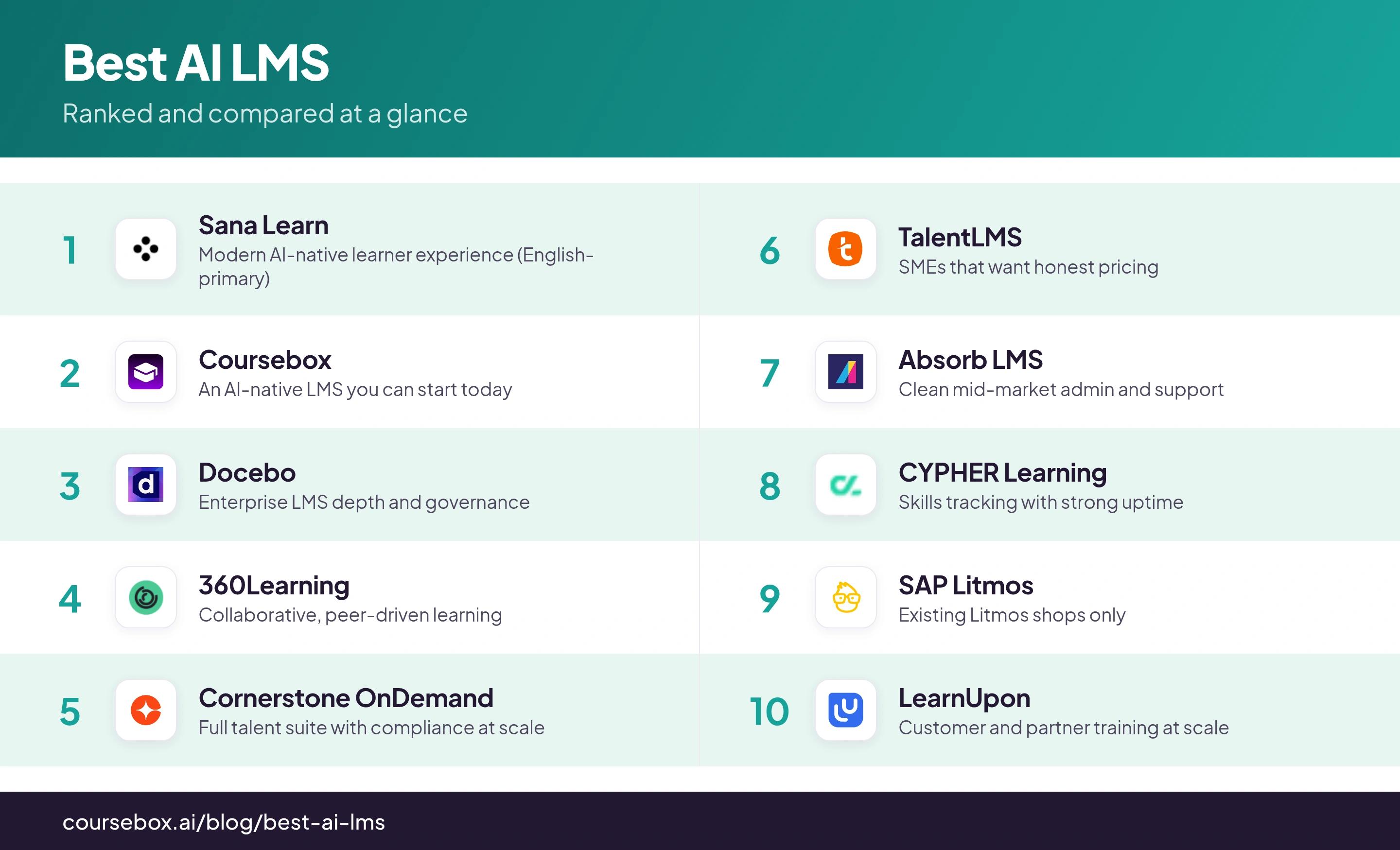Select the 'LearnUpon' title
This screenshot has width=1400, height=850.
point(964,699)
